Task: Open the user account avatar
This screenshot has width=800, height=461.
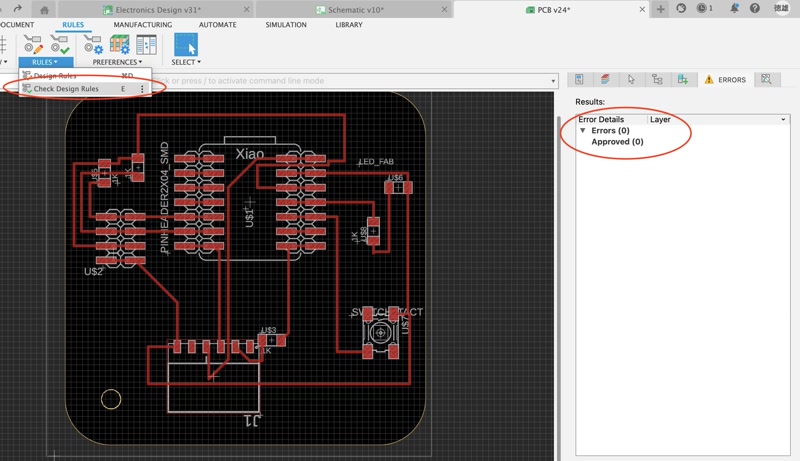Action: [781, 8]
